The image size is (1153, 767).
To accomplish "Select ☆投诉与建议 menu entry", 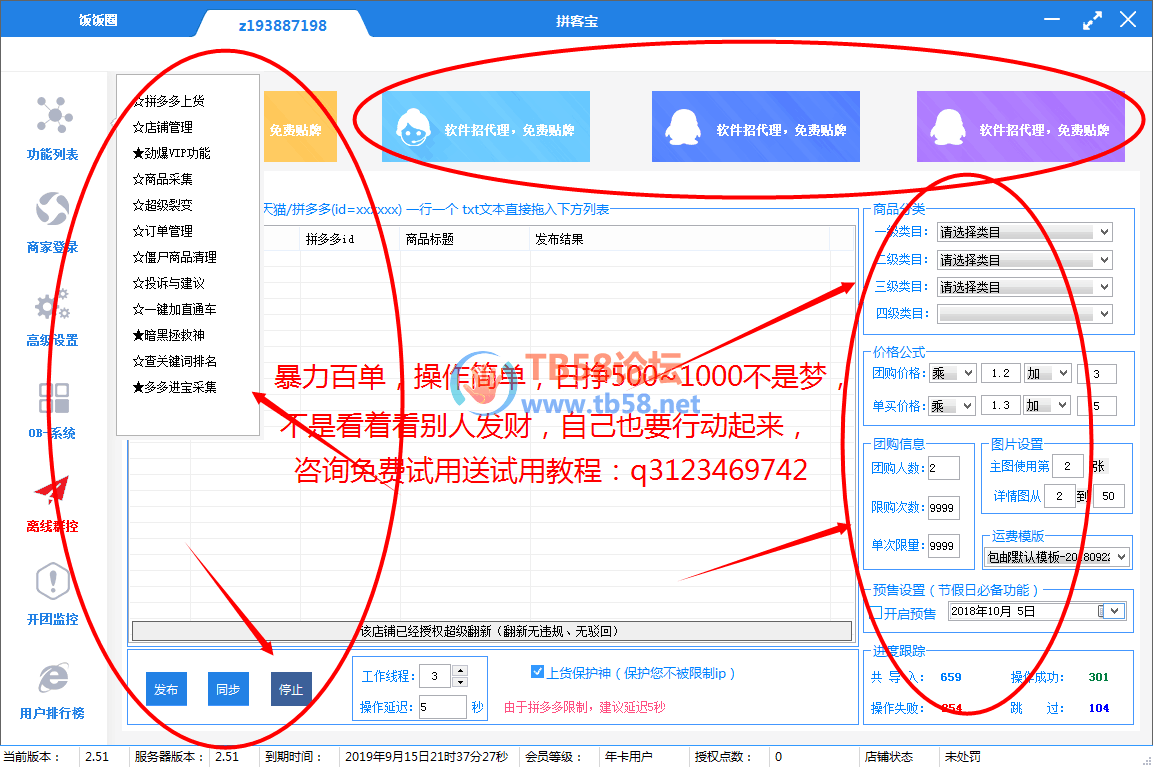I will tap(168, 283).
